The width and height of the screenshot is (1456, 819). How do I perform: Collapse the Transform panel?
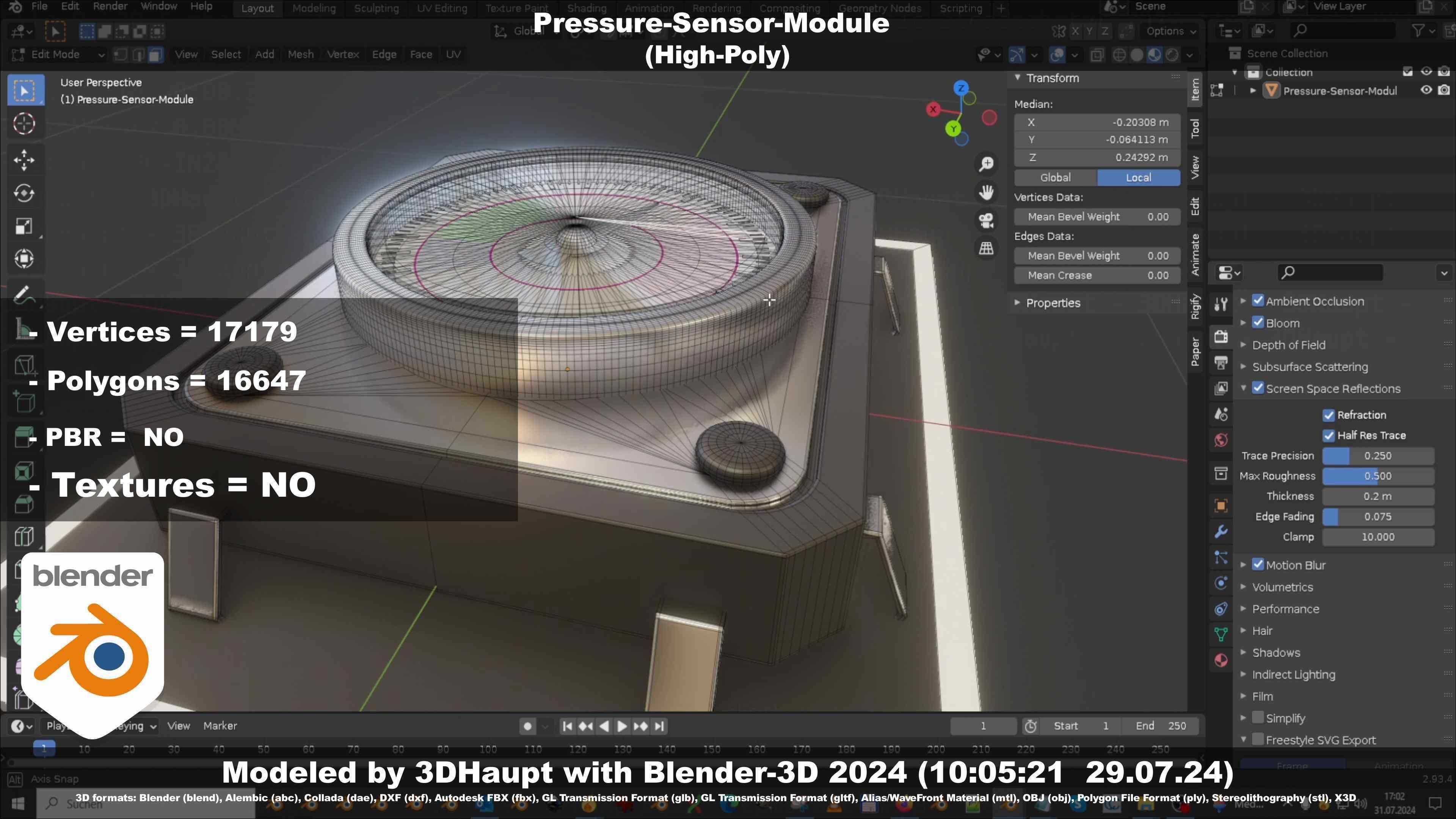1052,78
